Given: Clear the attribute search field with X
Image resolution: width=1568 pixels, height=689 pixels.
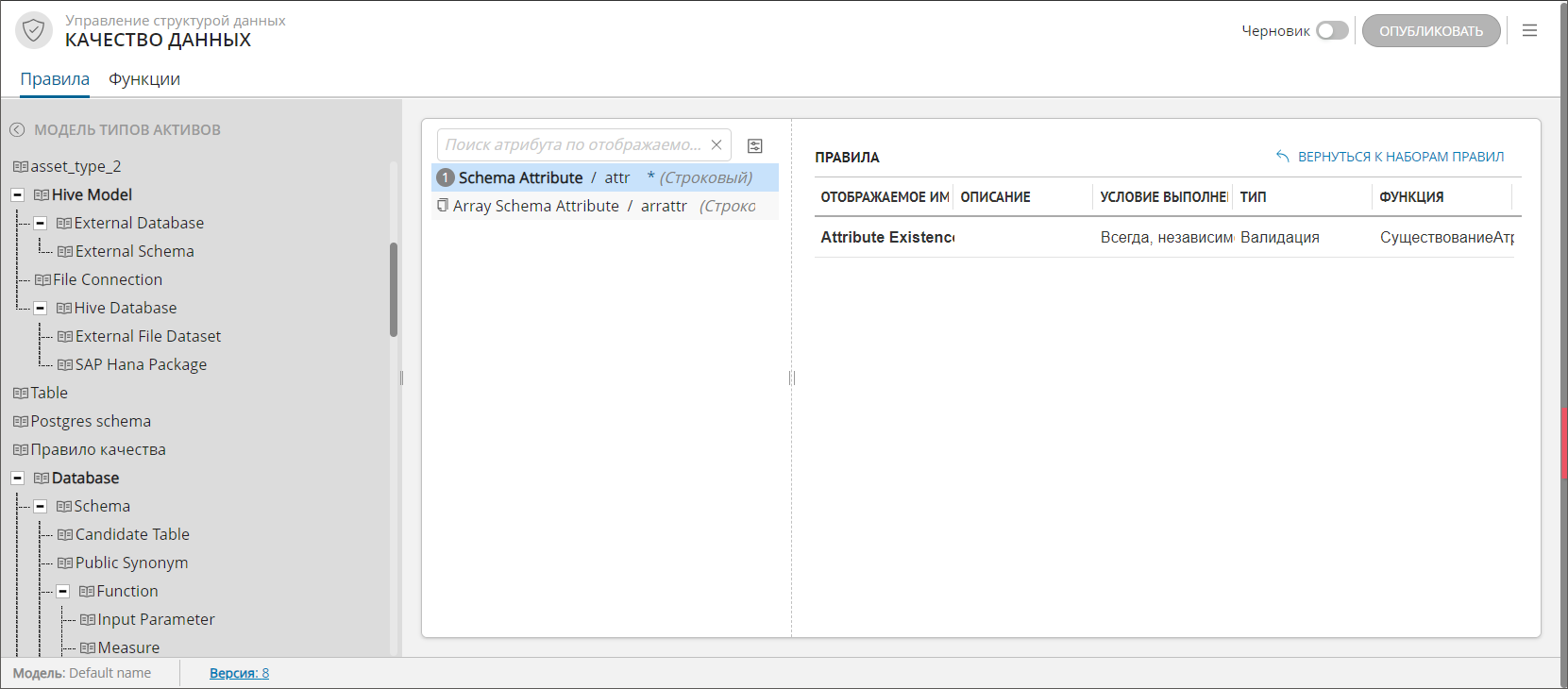Looking at the screenshot, I should [717, 144].
